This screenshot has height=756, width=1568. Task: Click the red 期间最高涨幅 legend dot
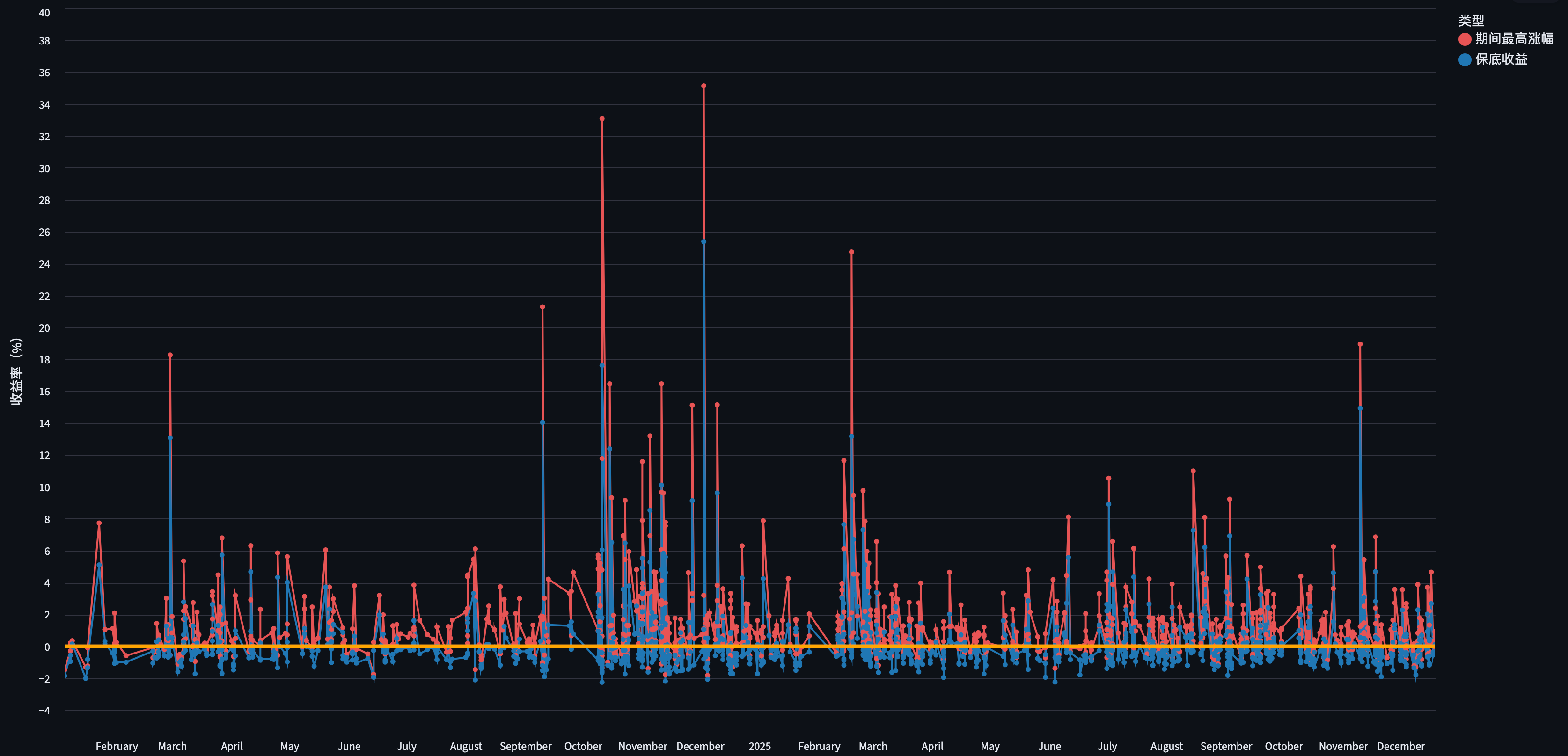(1465, 39)
